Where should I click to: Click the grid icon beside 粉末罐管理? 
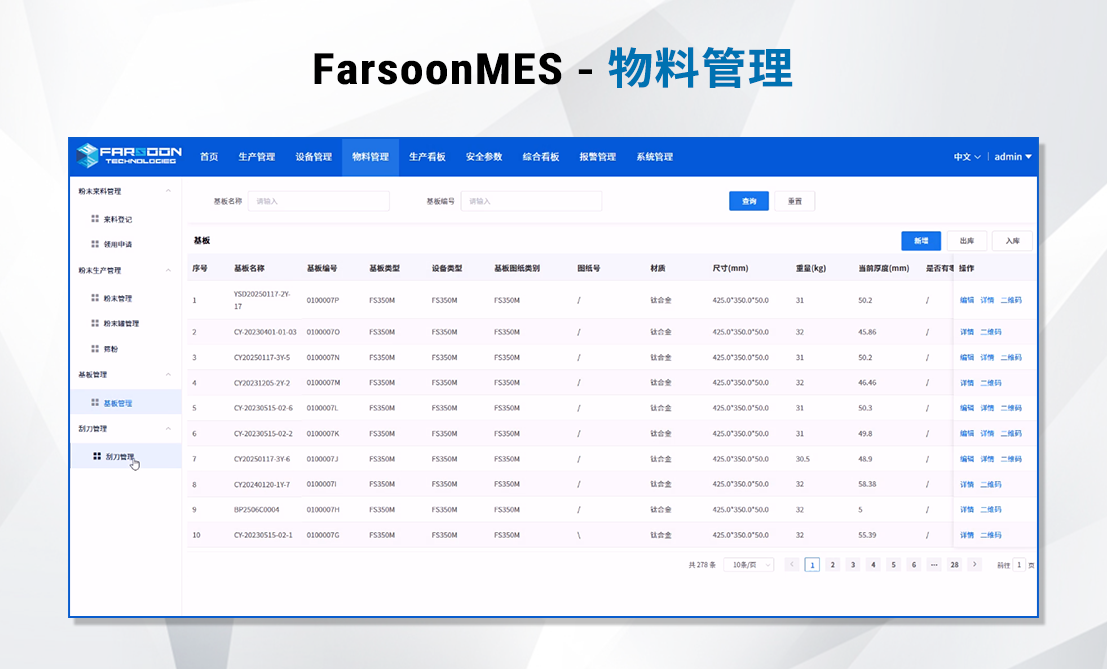[95, 323]
